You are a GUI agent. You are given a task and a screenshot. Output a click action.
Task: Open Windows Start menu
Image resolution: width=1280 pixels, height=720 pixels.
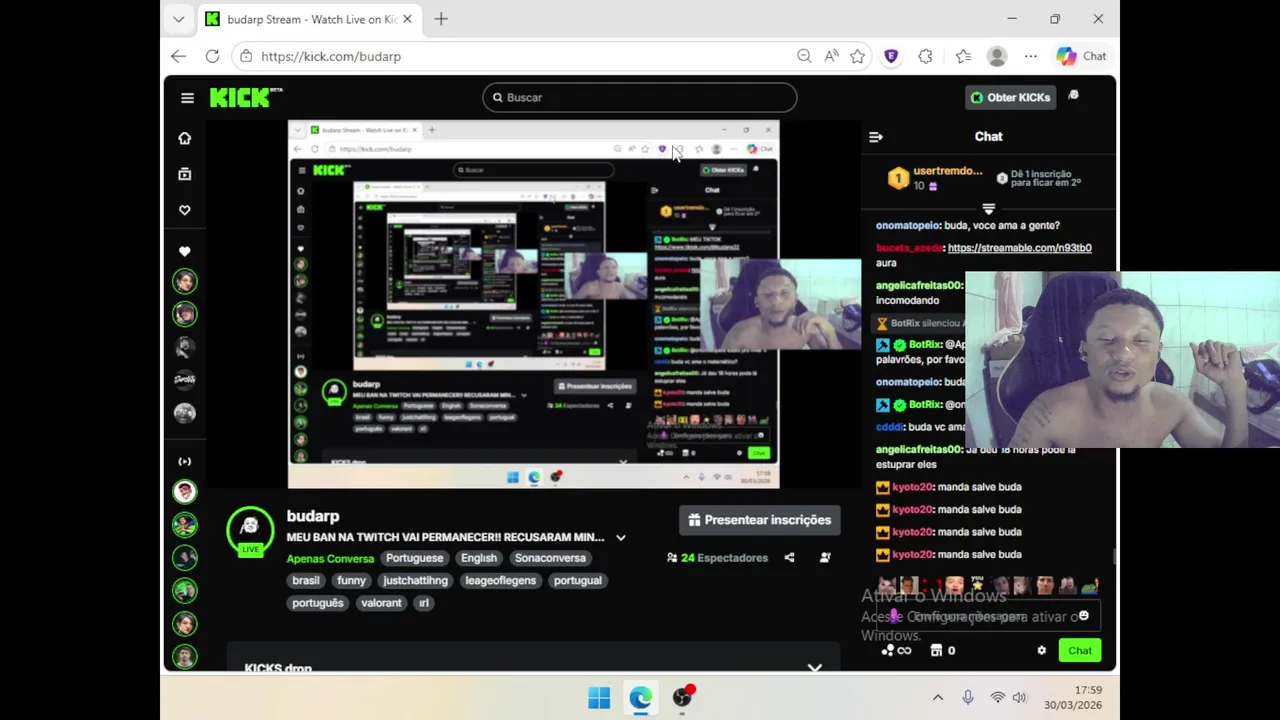point(599,697)
